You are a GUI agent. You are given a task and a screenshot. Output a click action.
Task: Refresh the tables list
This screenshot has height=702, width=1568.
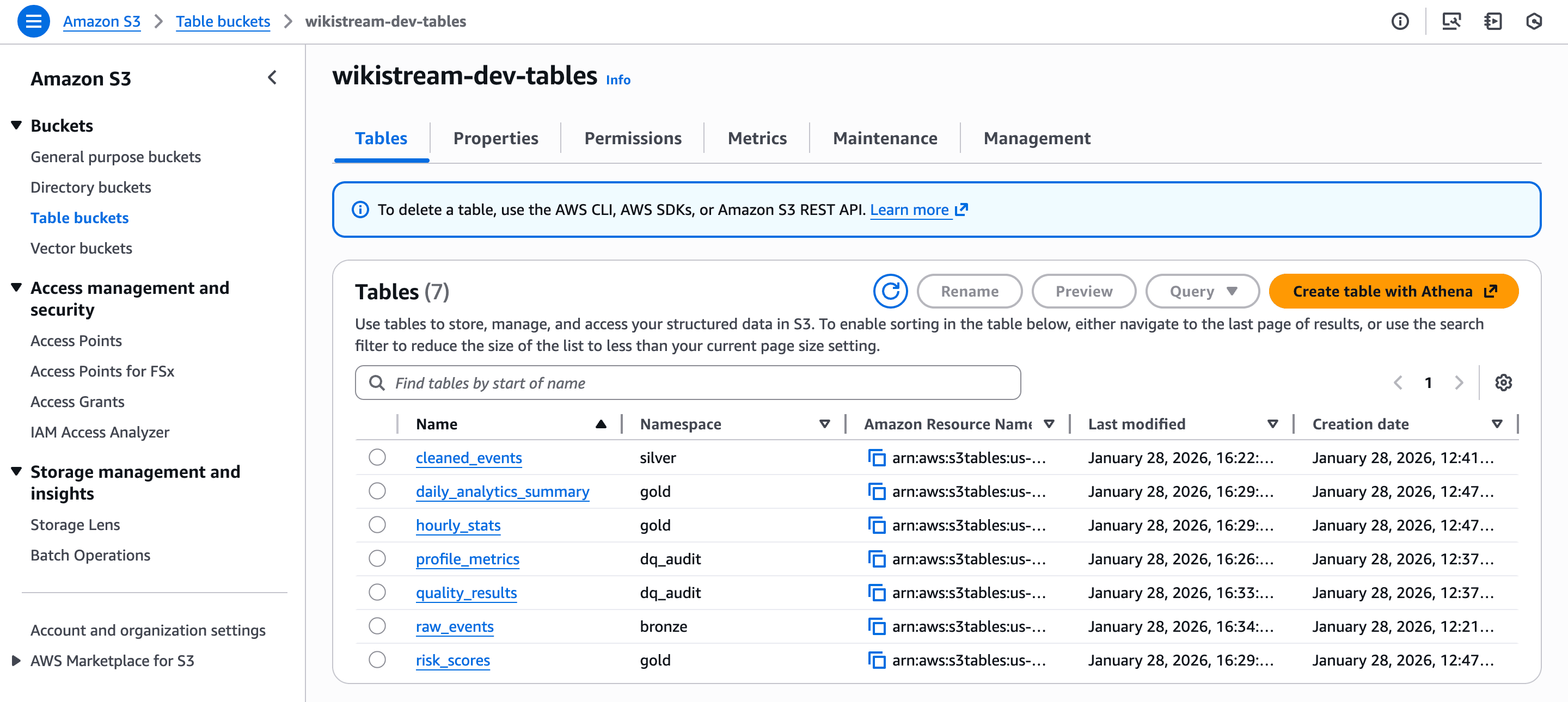click(x=890, y=291)
